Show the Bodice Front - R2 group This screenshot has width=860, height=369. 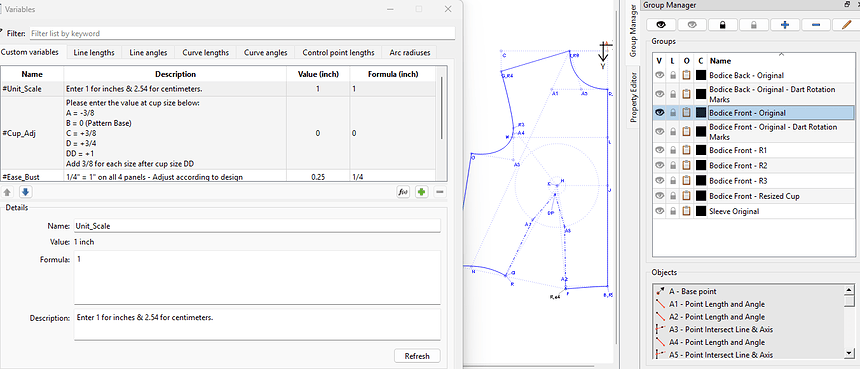point(660,165)
